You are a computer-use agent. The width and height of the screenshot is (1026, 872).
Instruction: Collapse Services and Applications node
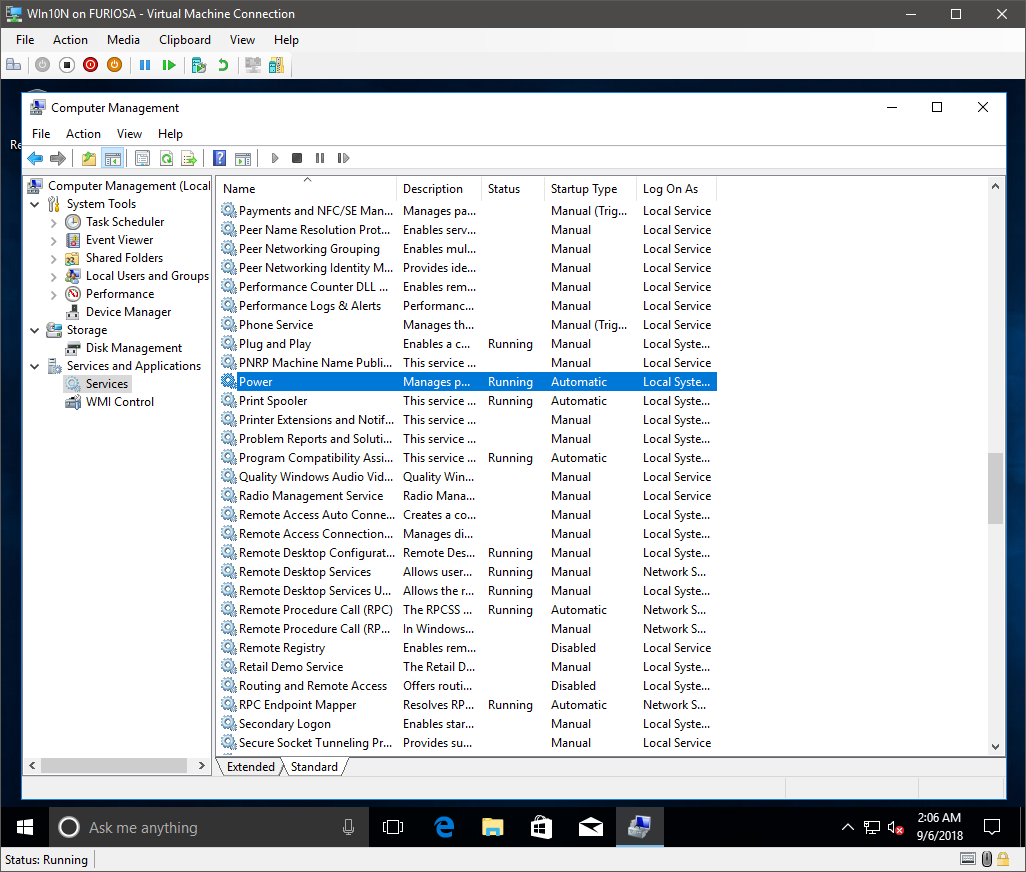pos(35,366)
